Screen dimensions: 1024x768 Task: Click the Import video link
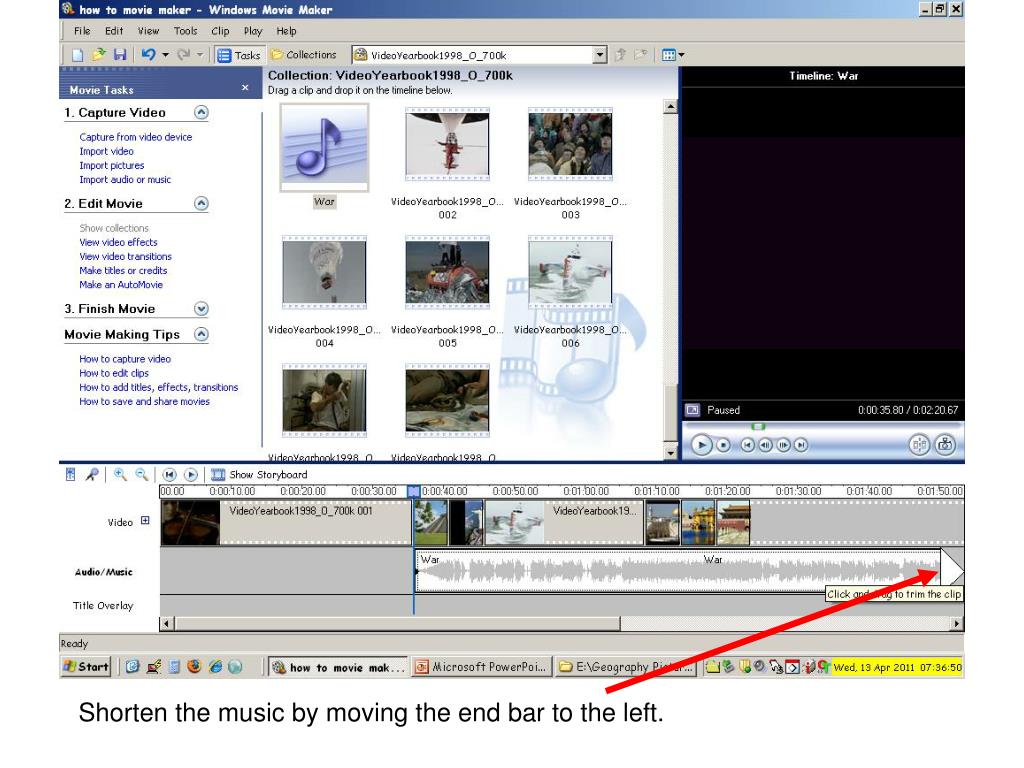click(106, 152)
